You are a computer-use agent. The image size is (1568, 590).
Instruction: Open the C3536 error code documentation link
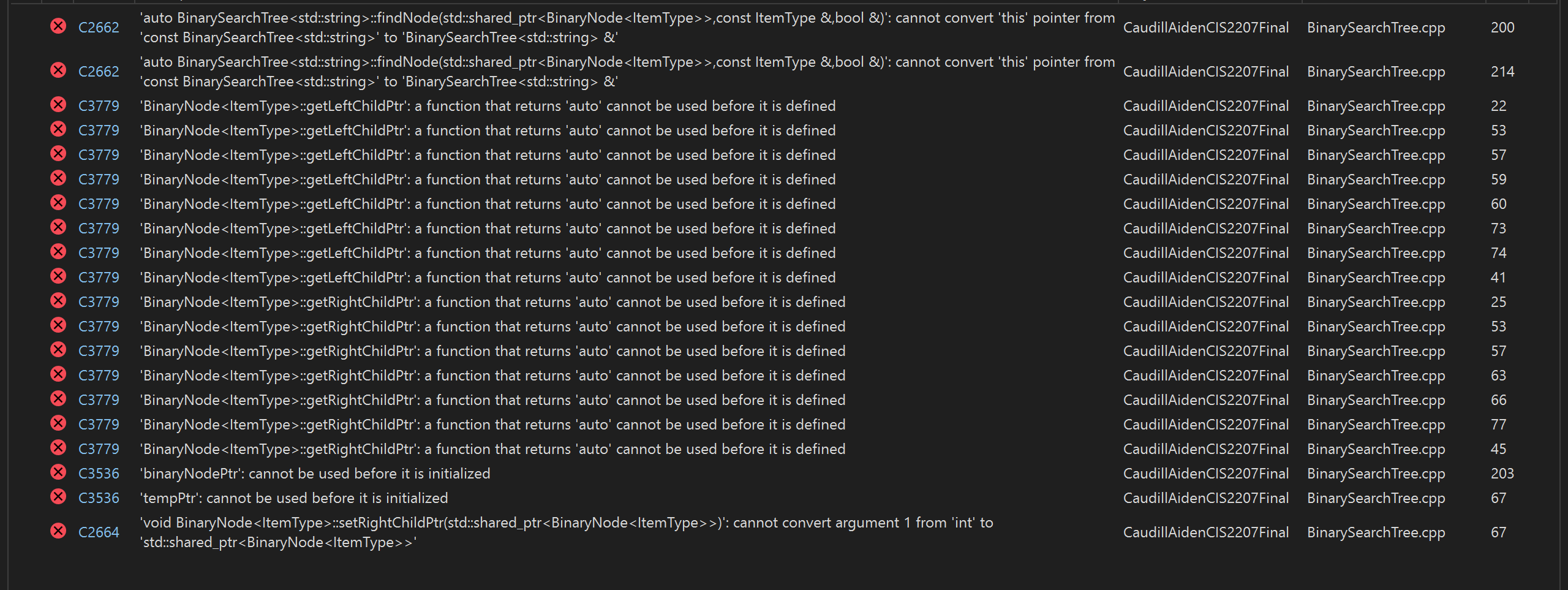(99, 472)
